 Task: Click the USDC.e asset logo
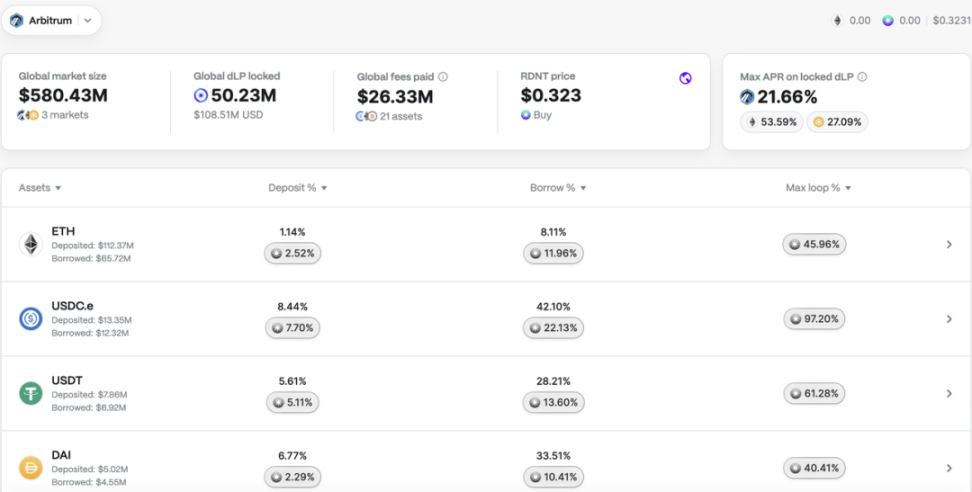(30, 318)
